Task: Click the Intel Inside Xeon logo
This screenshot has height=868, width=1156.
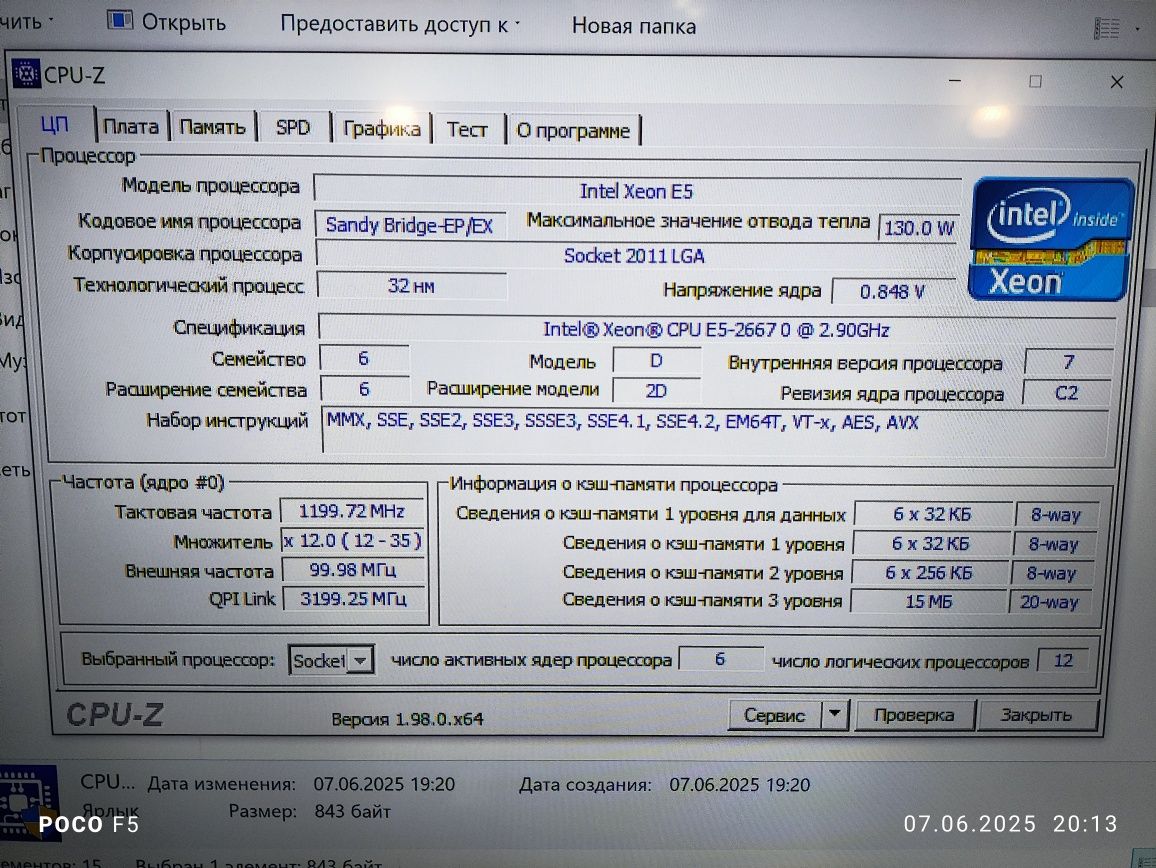Action: [1051, 239]
